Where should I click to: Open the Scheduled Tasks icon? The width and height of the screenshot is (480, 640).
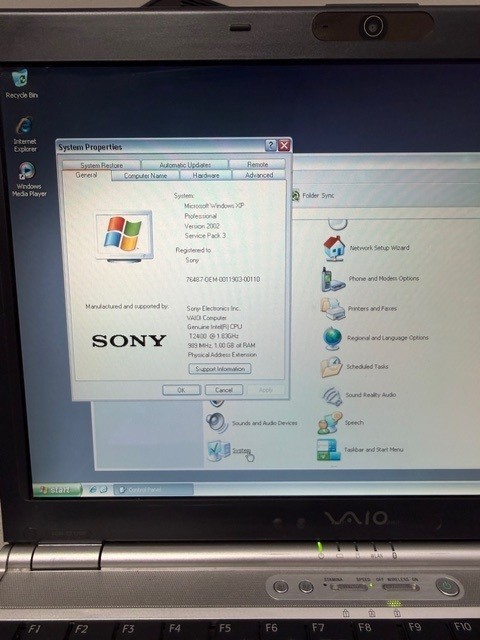(x=331, y=367)
